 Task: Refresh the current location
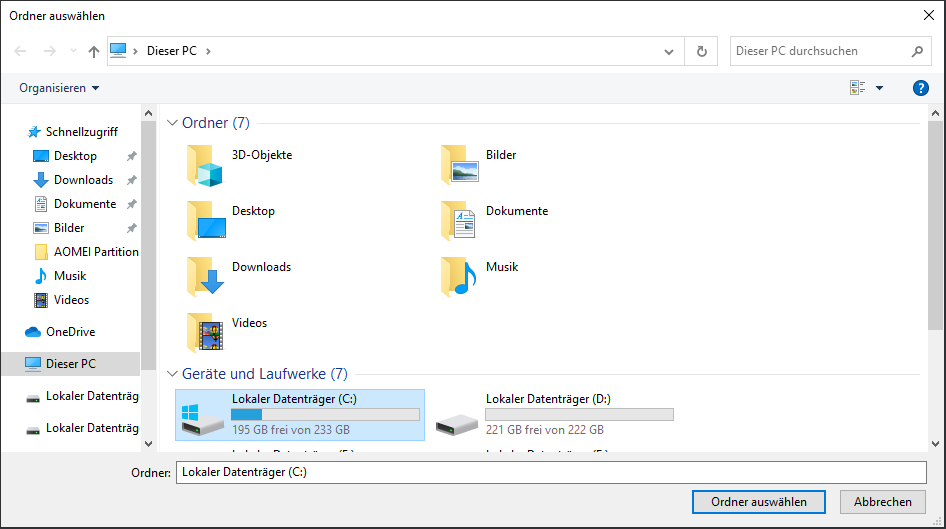[701, 51]
